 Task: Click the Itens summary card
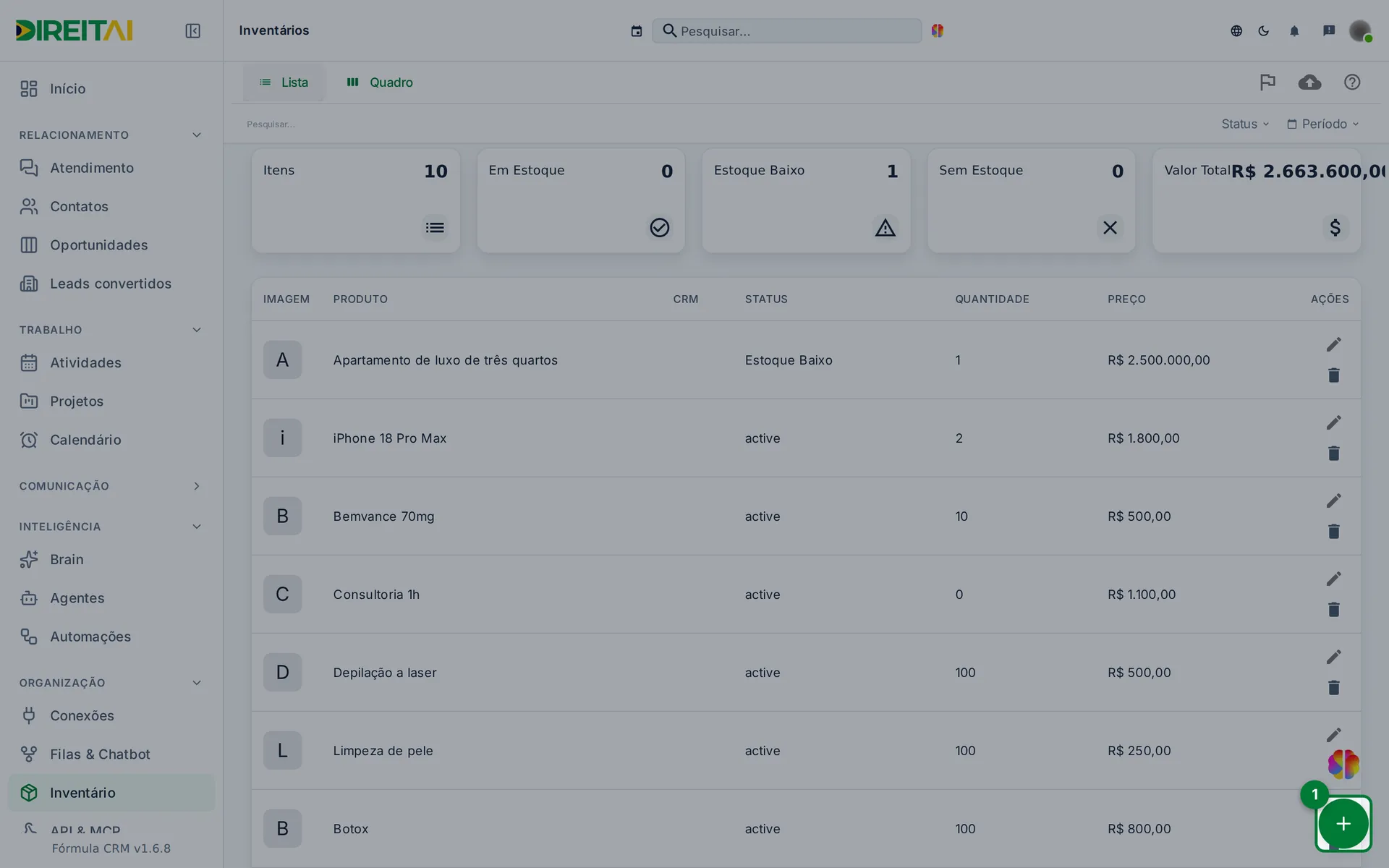(x=356, y=200)
